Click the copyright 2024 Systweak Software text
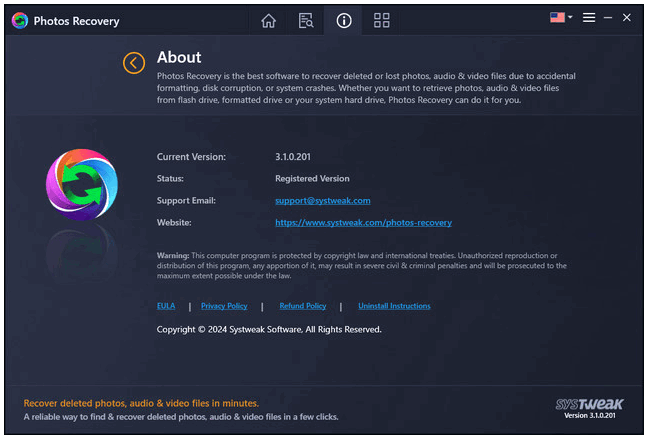 [269, 329]
